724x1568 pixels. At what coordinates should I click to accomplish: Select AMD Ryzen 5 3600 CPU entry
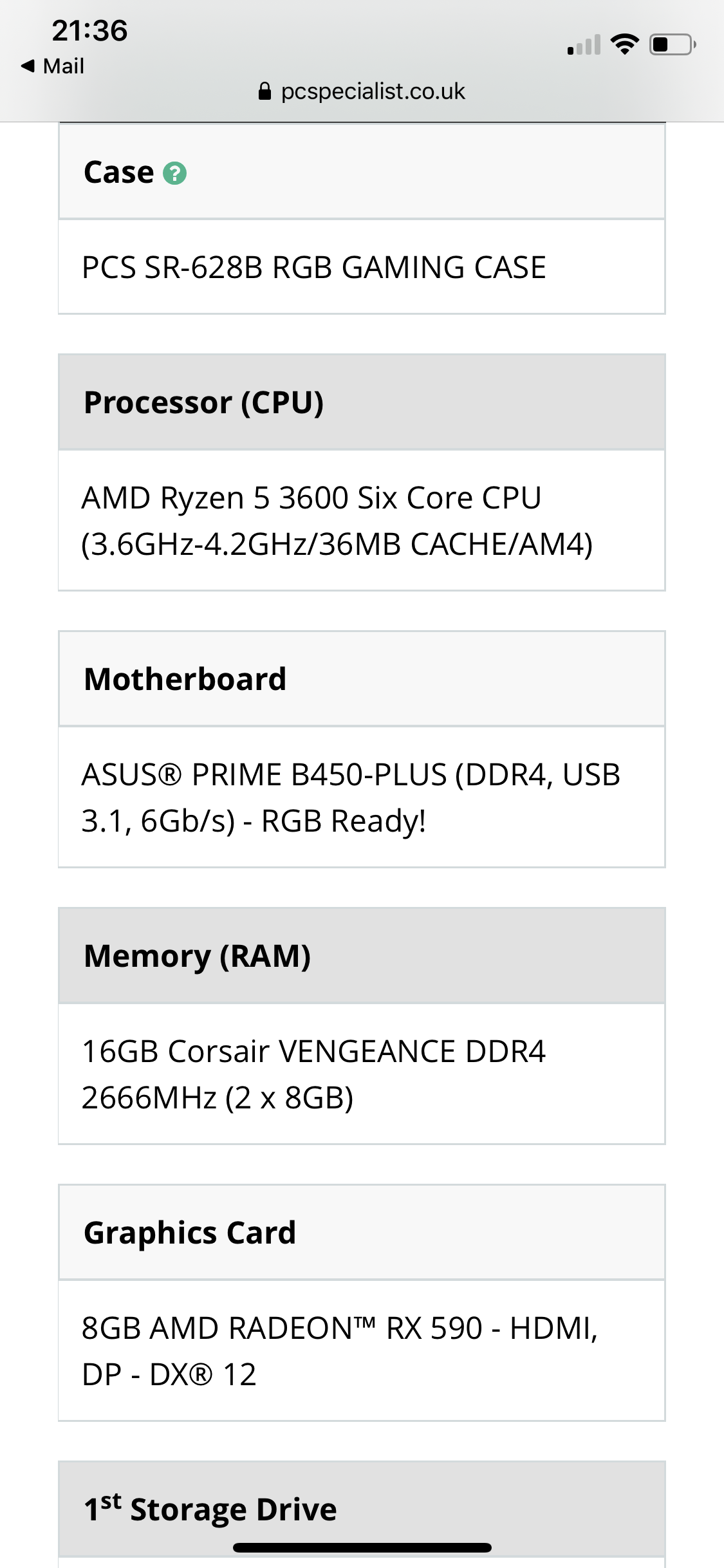tap(362, 521)
